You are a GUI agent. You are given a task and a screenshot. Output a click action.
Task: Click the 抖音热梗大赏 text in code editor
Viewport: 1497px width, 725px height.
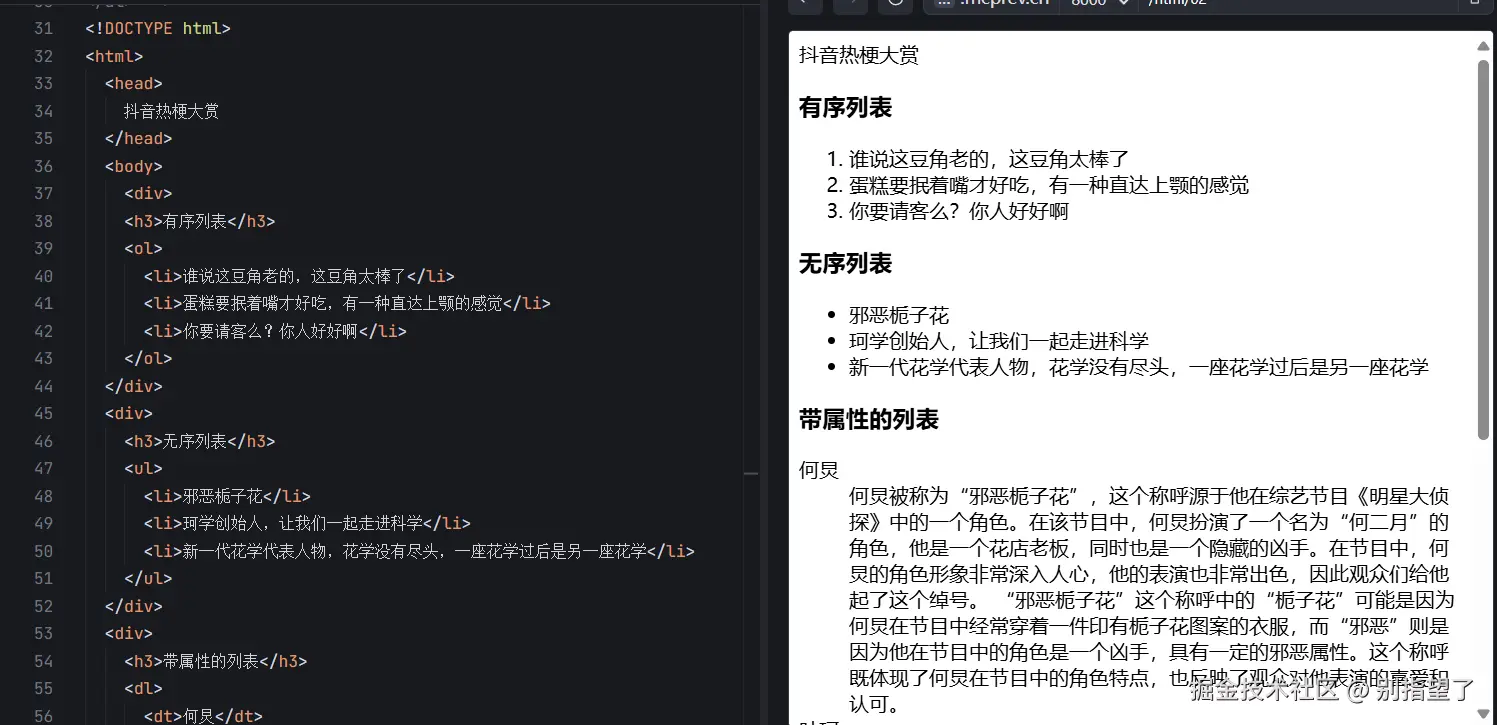(171, 111)
